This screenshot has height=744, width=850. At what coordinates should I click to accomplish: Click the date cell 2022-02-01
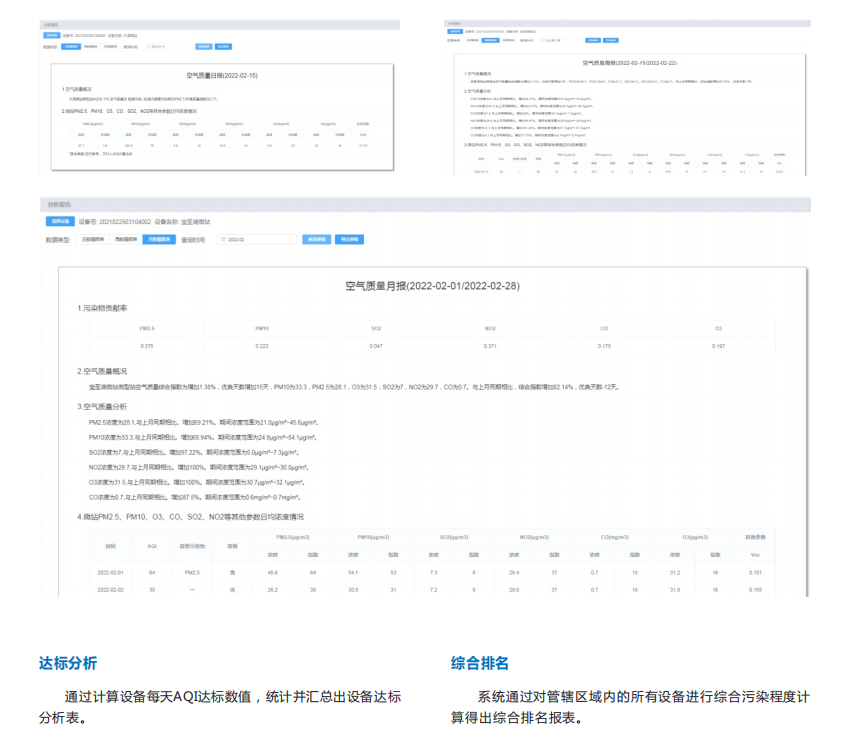tap(111, 573)
